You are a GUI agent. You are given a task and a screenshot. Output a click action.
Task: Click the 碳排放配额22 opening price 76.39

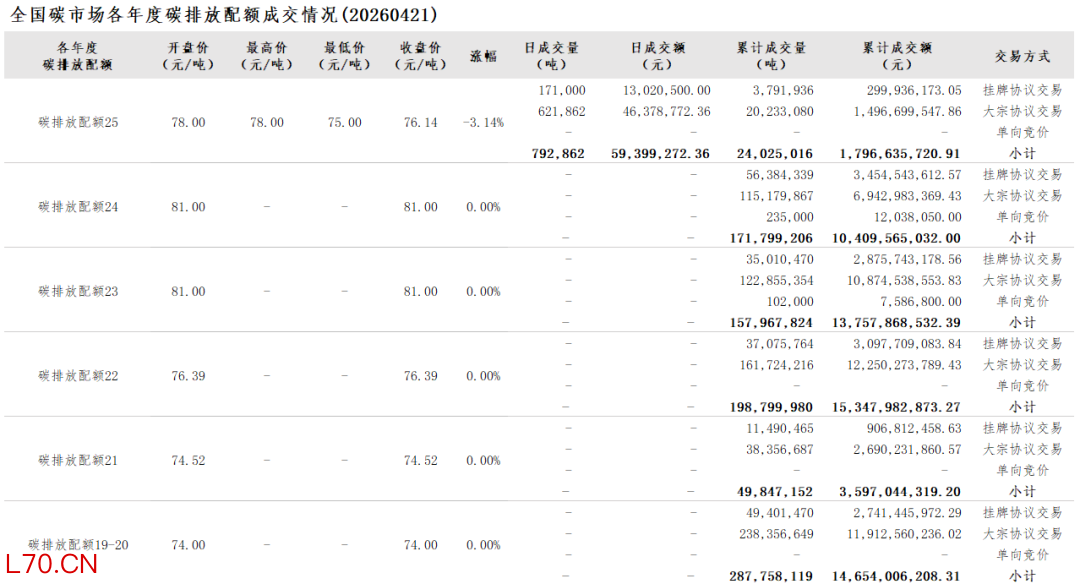[x=188, y=376]
